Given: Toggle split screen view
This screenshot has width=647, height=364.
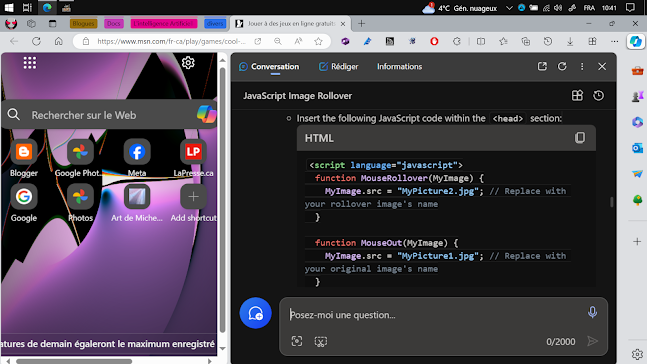Looking at the screenshot, I should click(481, 41).
